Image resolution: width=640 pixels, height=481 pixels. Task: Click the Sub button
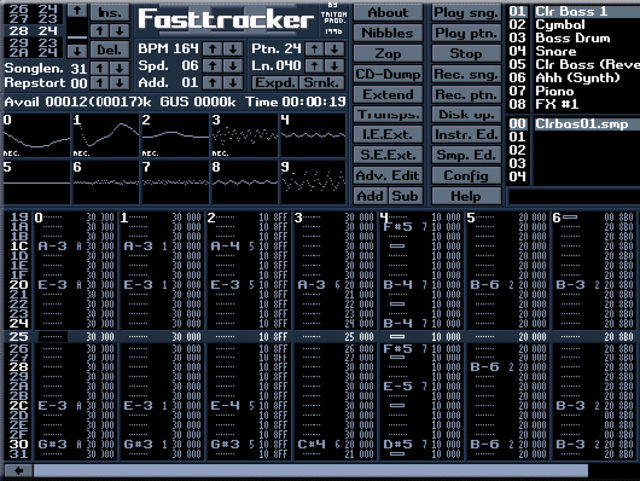click(405, 196)
